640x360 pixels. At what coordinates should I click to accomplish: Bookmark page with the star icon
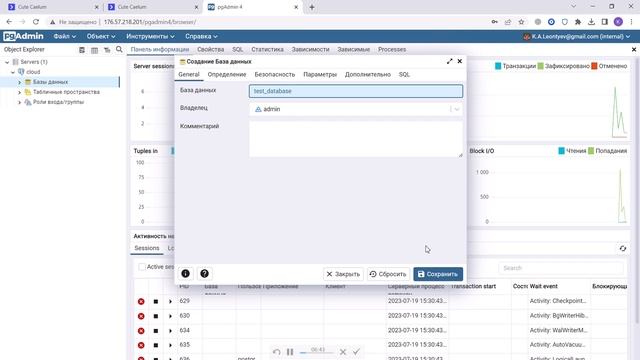tap(521, 22)
